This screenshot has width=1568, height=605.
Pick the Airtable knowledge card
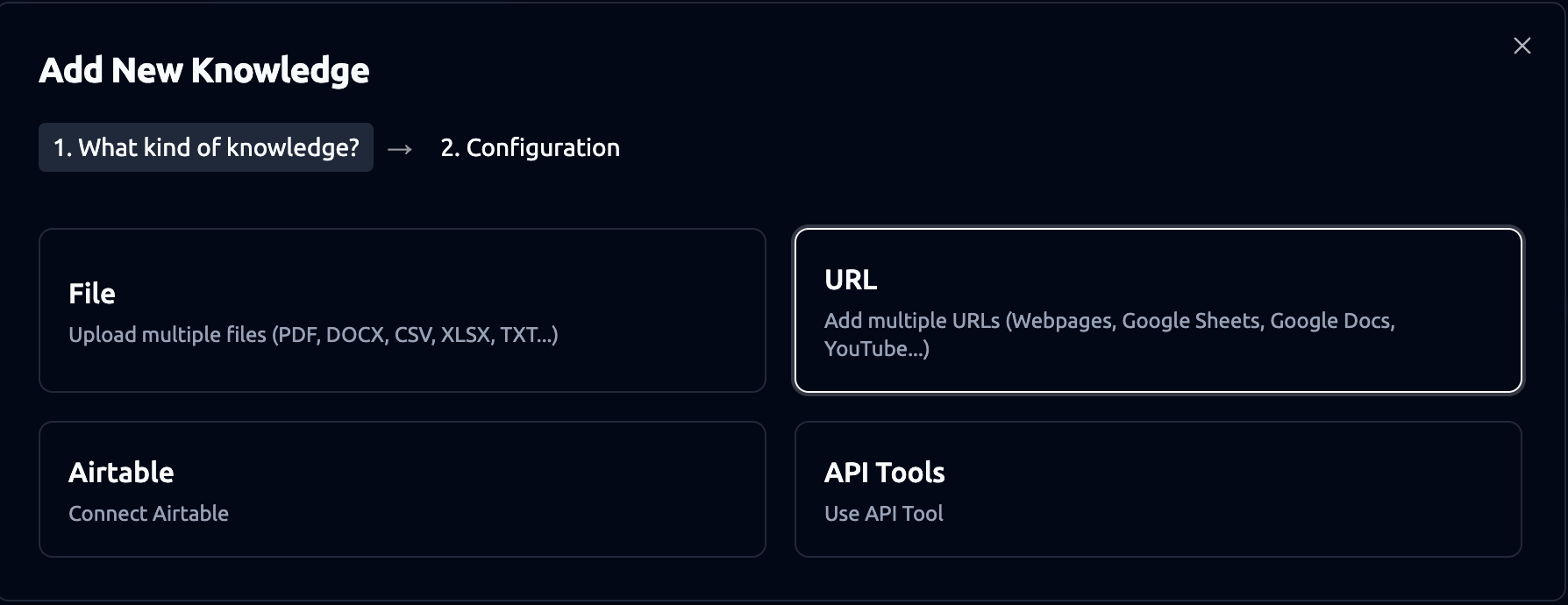pyautogui.click(x=402, y=488)
